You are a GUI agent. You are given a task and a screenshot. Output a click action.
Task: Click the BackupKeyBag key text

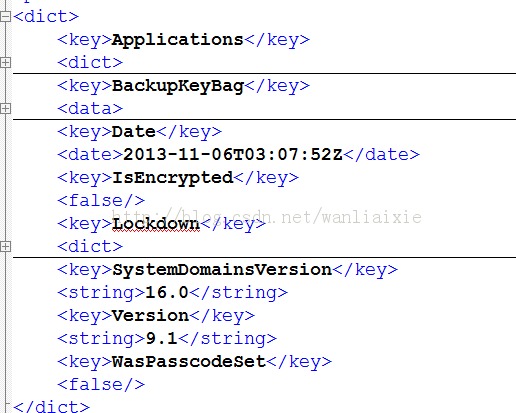pyautogui.click(x=178, y=87)
